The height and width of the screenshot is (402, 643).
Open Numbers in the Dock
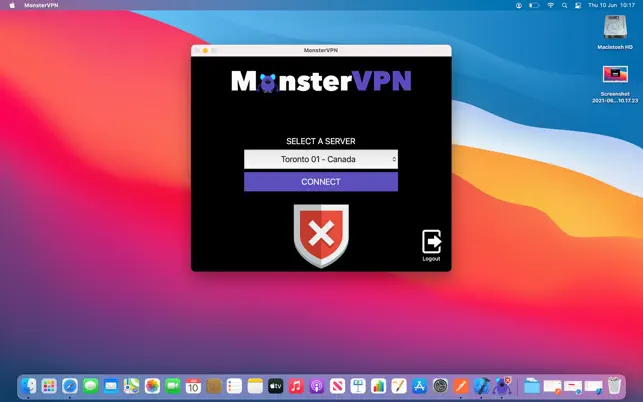(x=379, y=386)
